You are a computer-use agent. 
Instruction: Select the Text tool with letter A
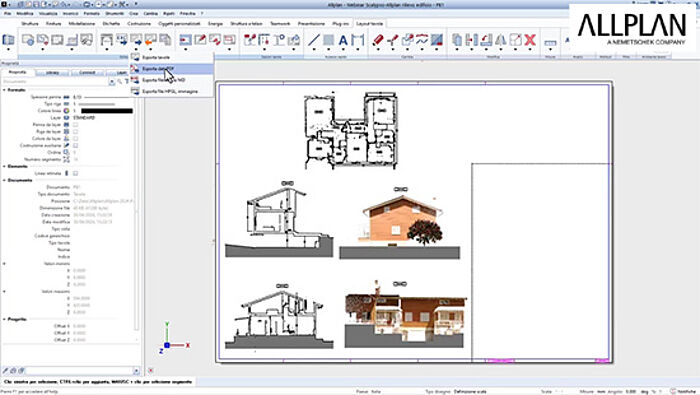pos(343,40)
